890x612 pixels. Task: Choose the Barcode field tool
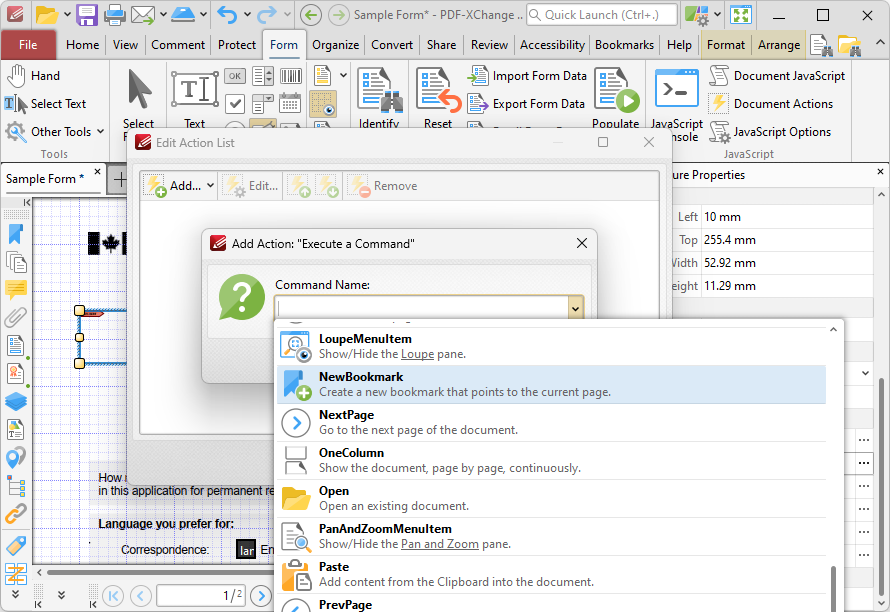(x=291, y=76)
